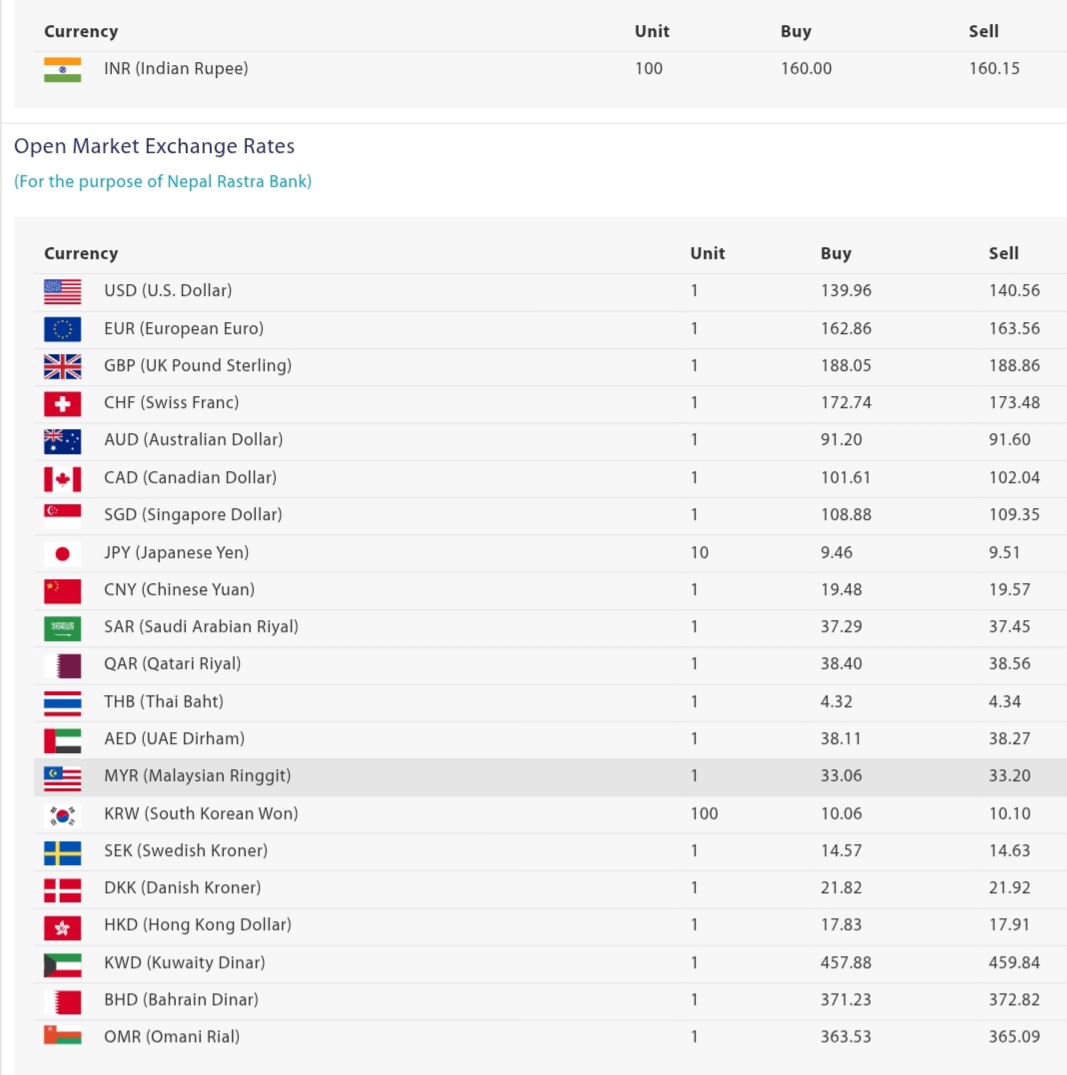Click the United States flag icon

[62, 291]
